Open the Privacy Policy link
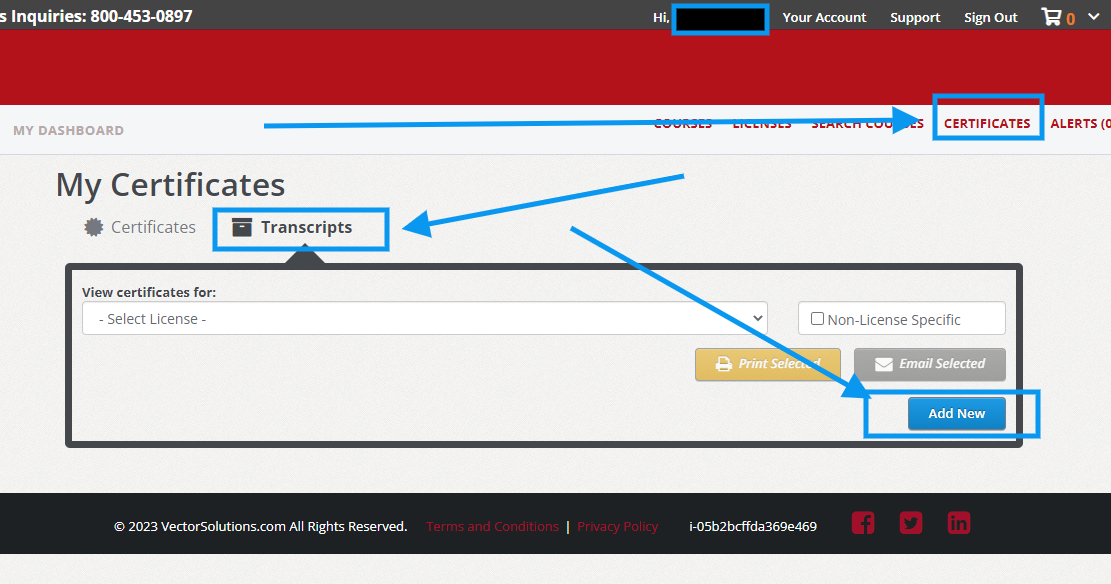This screenshot has height=584, width=1111. pos(617,526)
